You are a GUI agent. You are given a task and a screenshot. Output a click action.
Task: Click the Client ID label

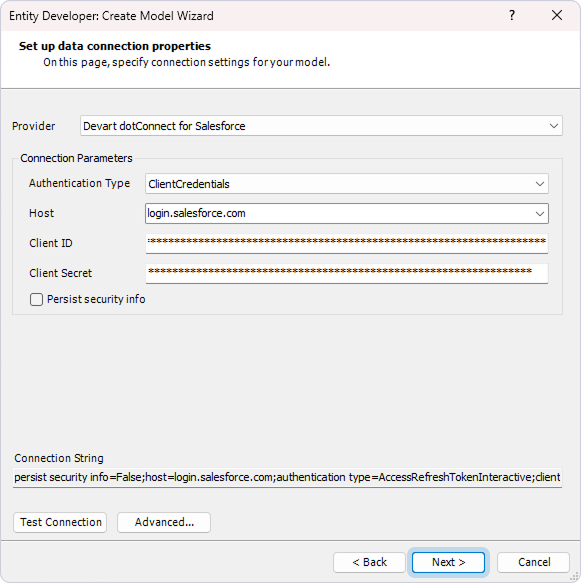pos(51,243)
